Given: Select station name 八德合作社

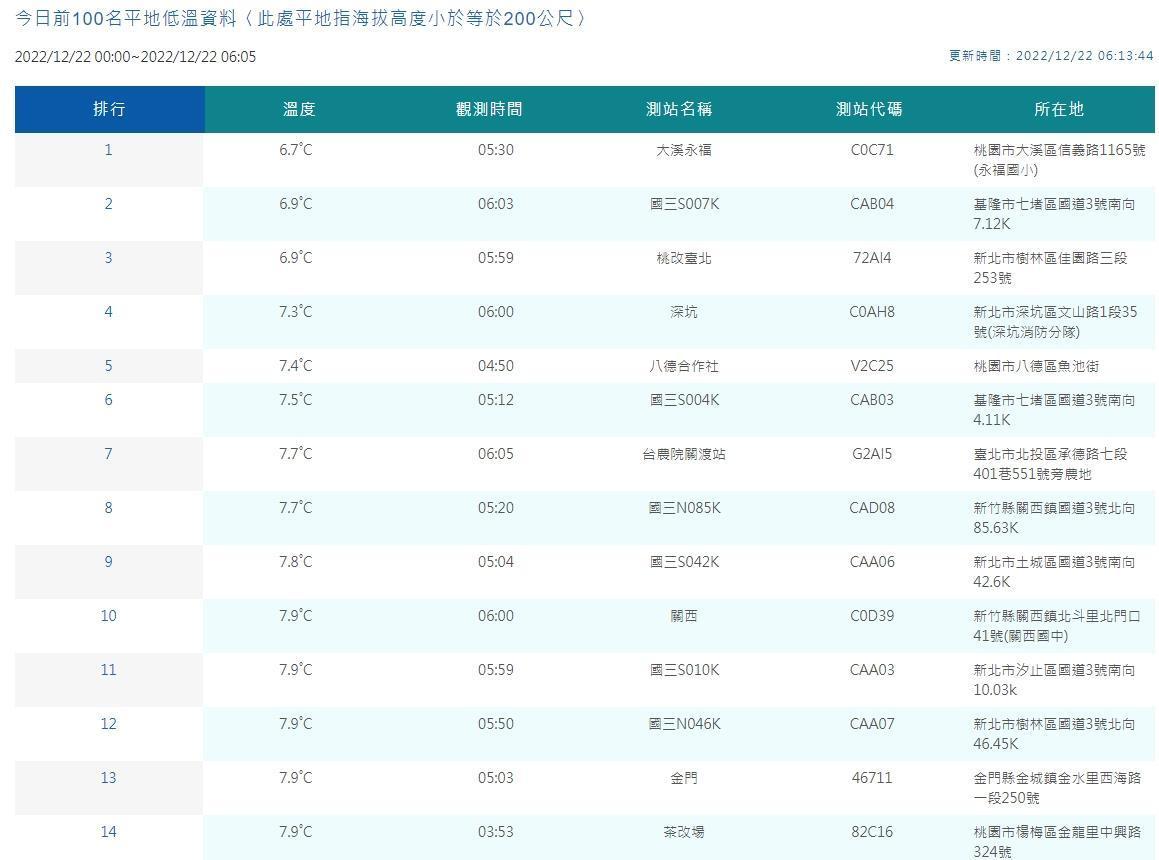Looking at the screenshot, I should (x=684, y=366).
